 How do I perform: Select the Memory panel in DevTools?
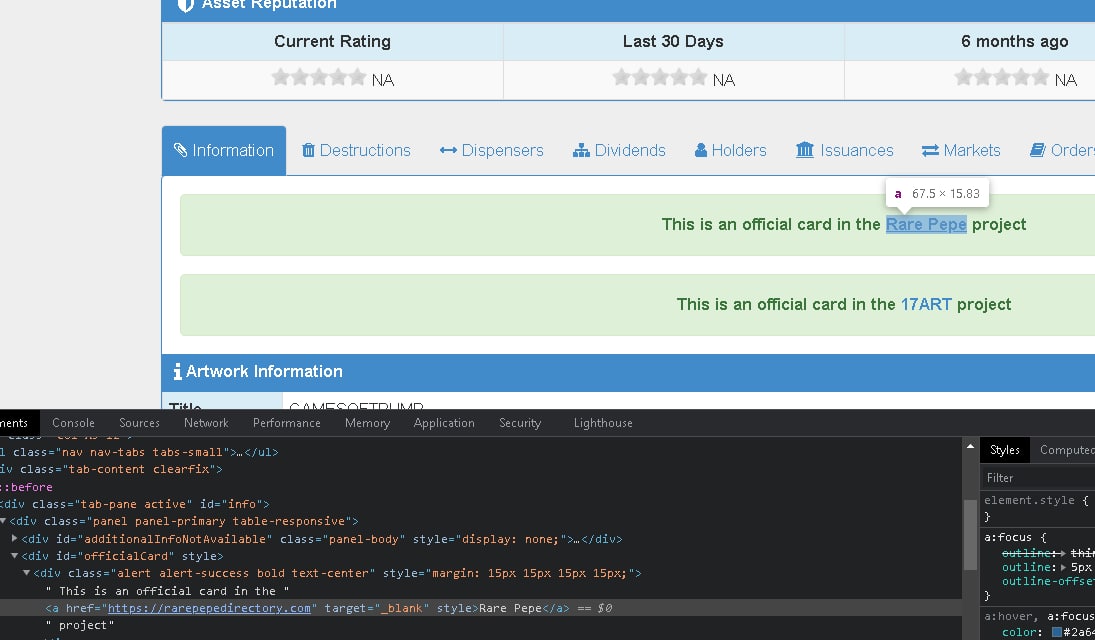[367, 423]
